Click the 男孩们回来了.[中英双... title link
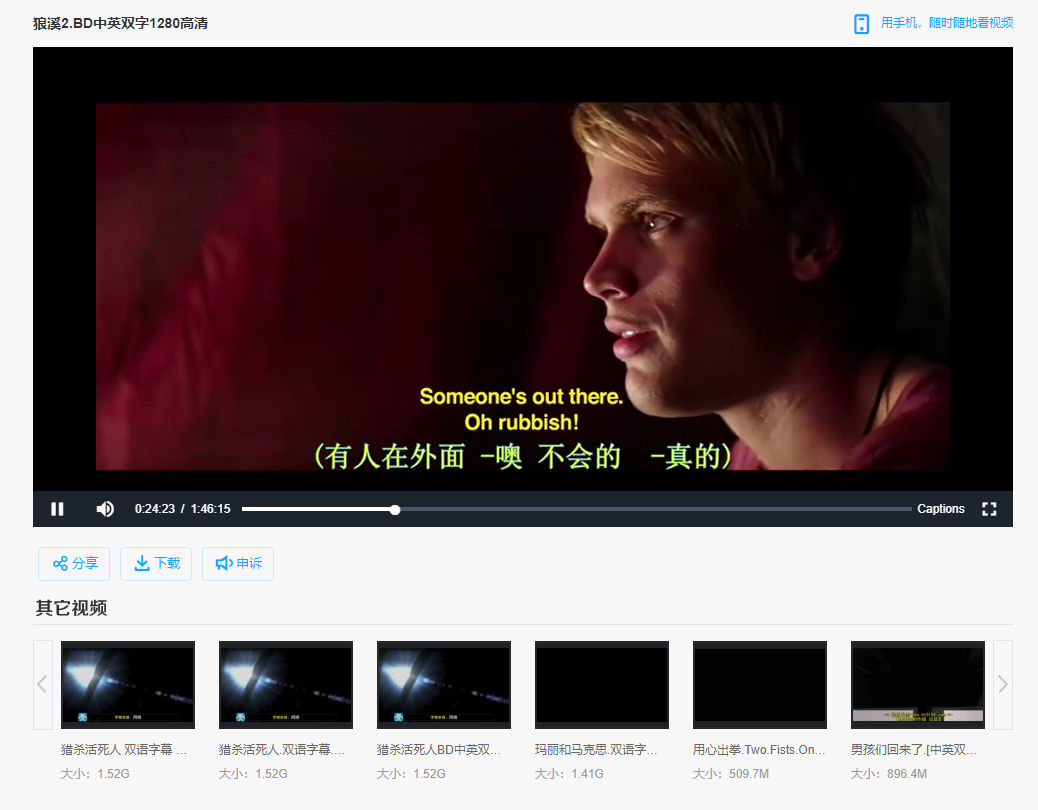Image resolution: width=1038 pixels, height=810 pixels. point(914,750)
